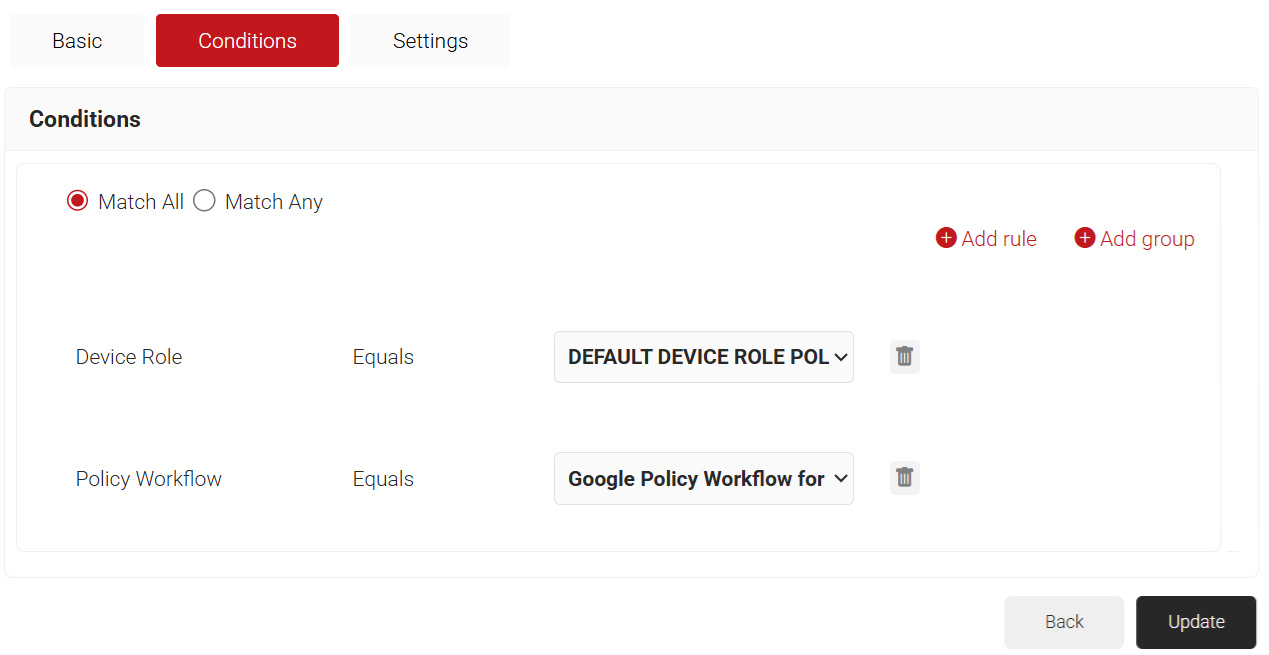Click the Policy Workflow field label
The image size is (1269, 655).
click(149, 479)
